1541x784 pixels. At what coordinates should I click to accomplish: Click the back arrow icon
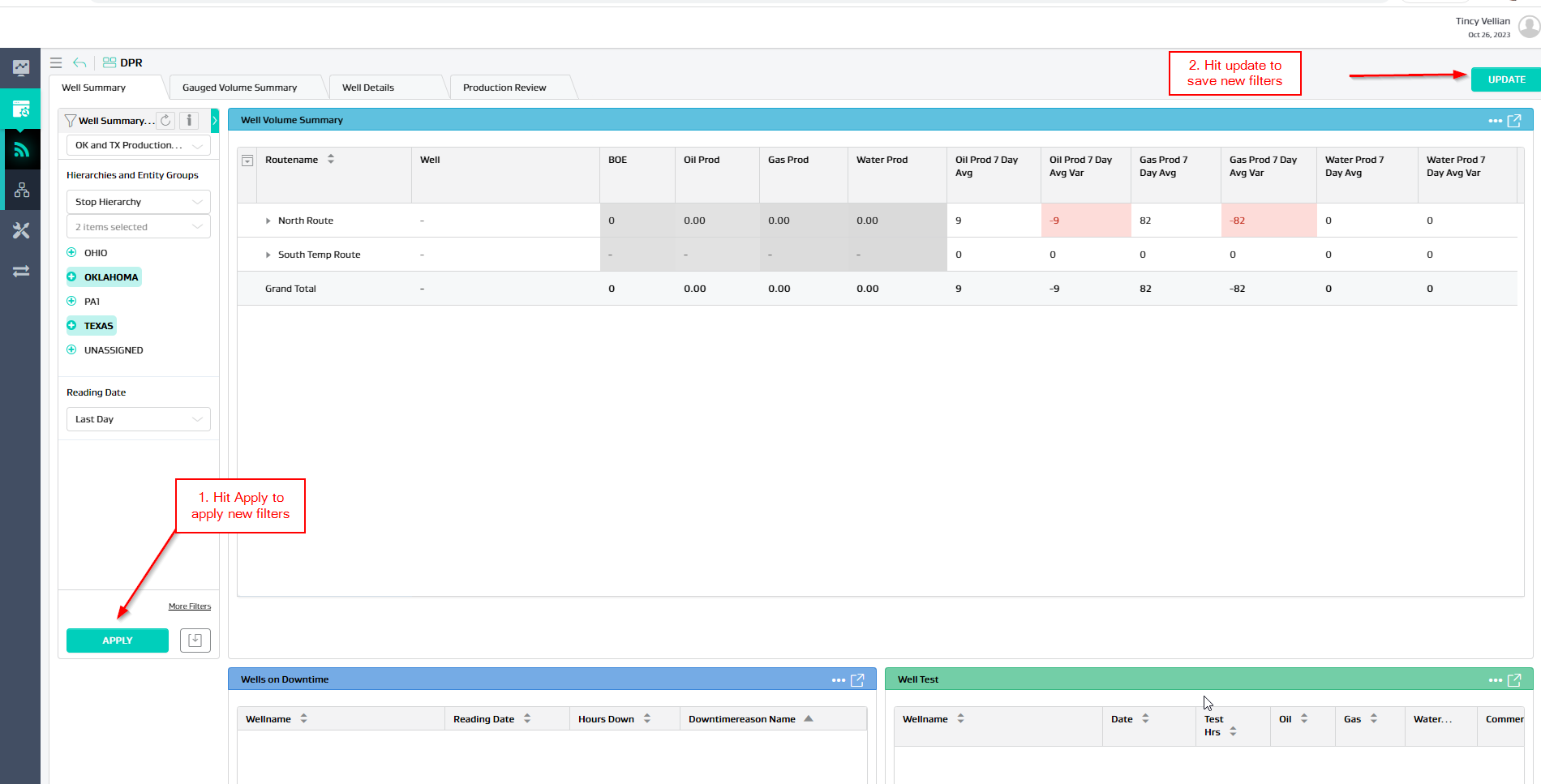(79, 62)
